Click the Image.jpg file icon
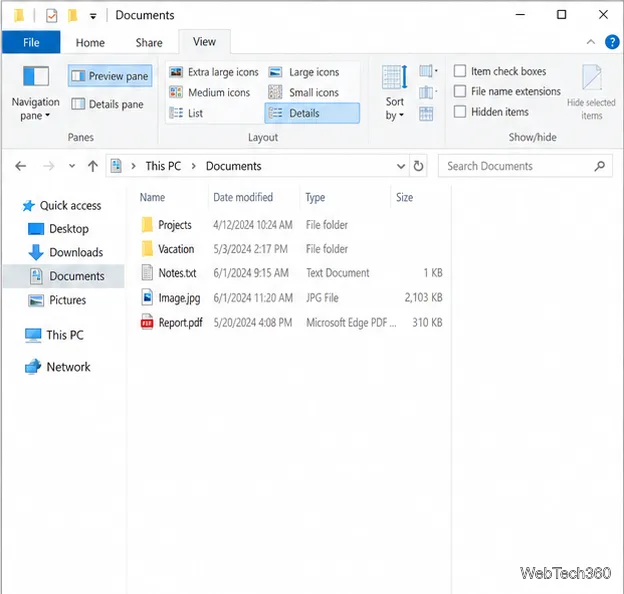Screen dimensions: 624x594 [147, 298]
